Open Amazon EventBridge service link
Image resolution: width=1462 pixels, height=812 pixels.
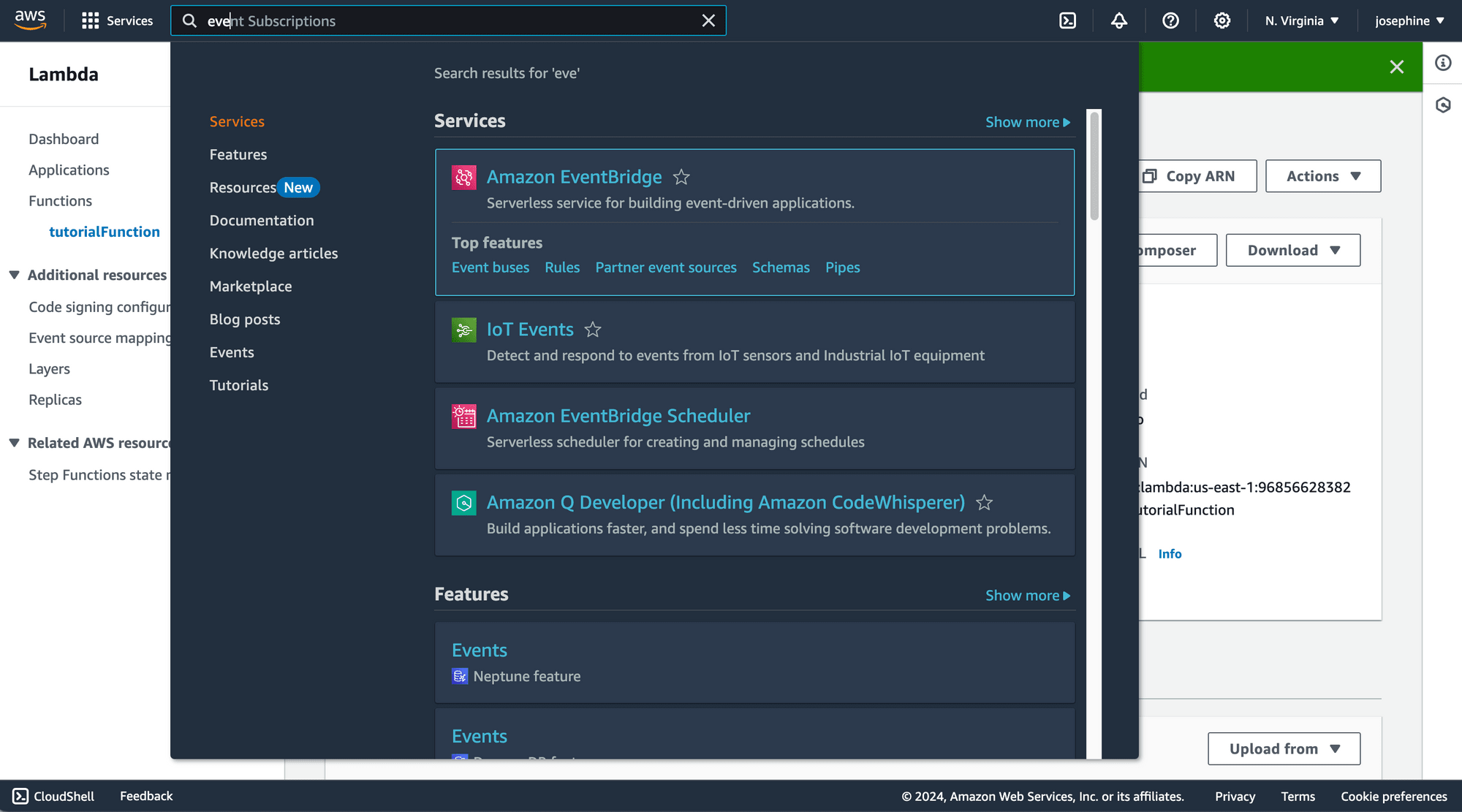point(574,177)
